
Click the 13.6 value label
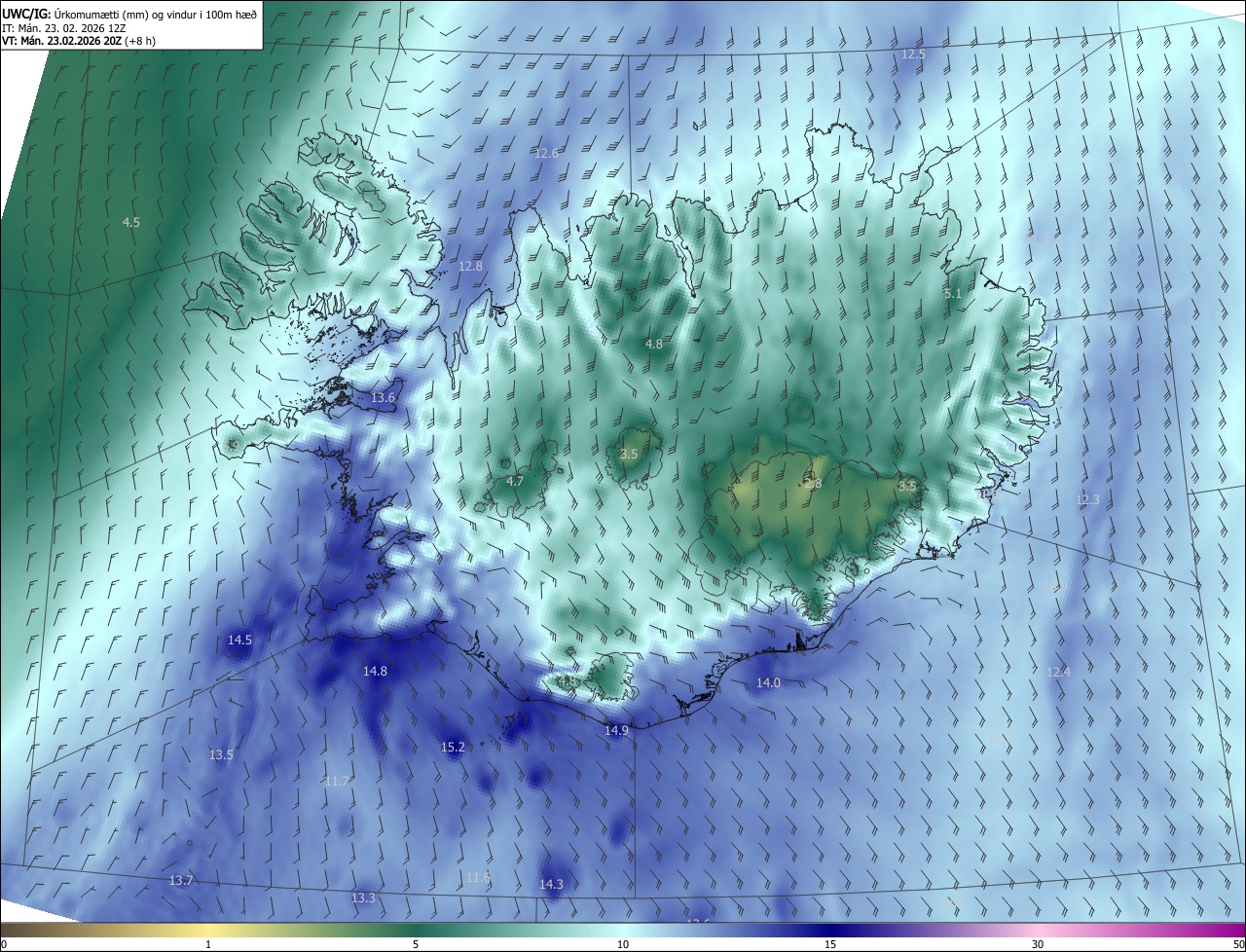[x=384, y=398]
